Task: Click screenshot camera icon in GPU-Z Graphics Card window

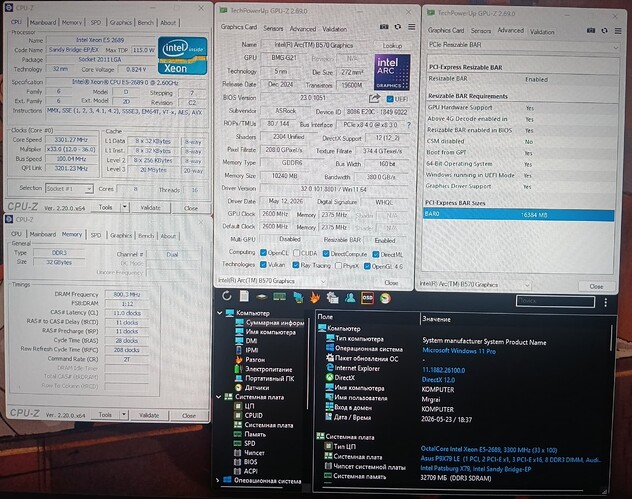Action: (x=384, y=27)
